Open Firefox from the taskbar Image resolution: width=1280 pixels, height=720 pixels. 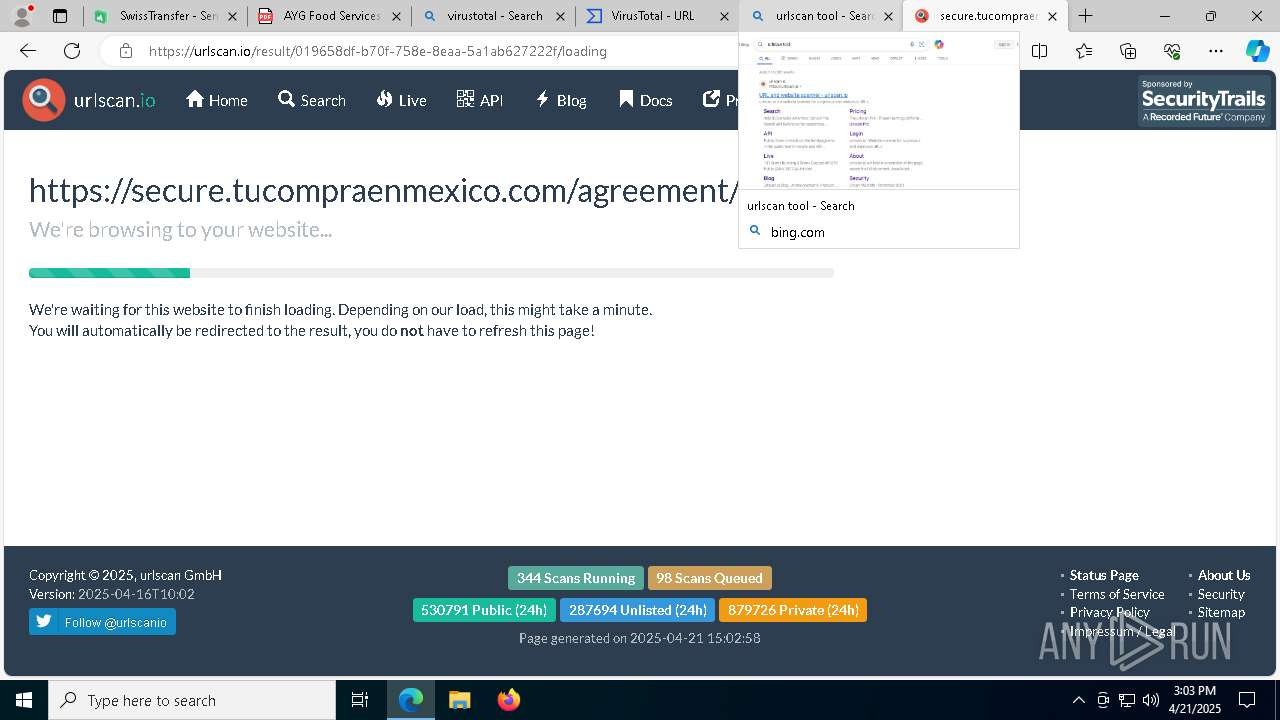pyautogui.click(x=508, y=700)
